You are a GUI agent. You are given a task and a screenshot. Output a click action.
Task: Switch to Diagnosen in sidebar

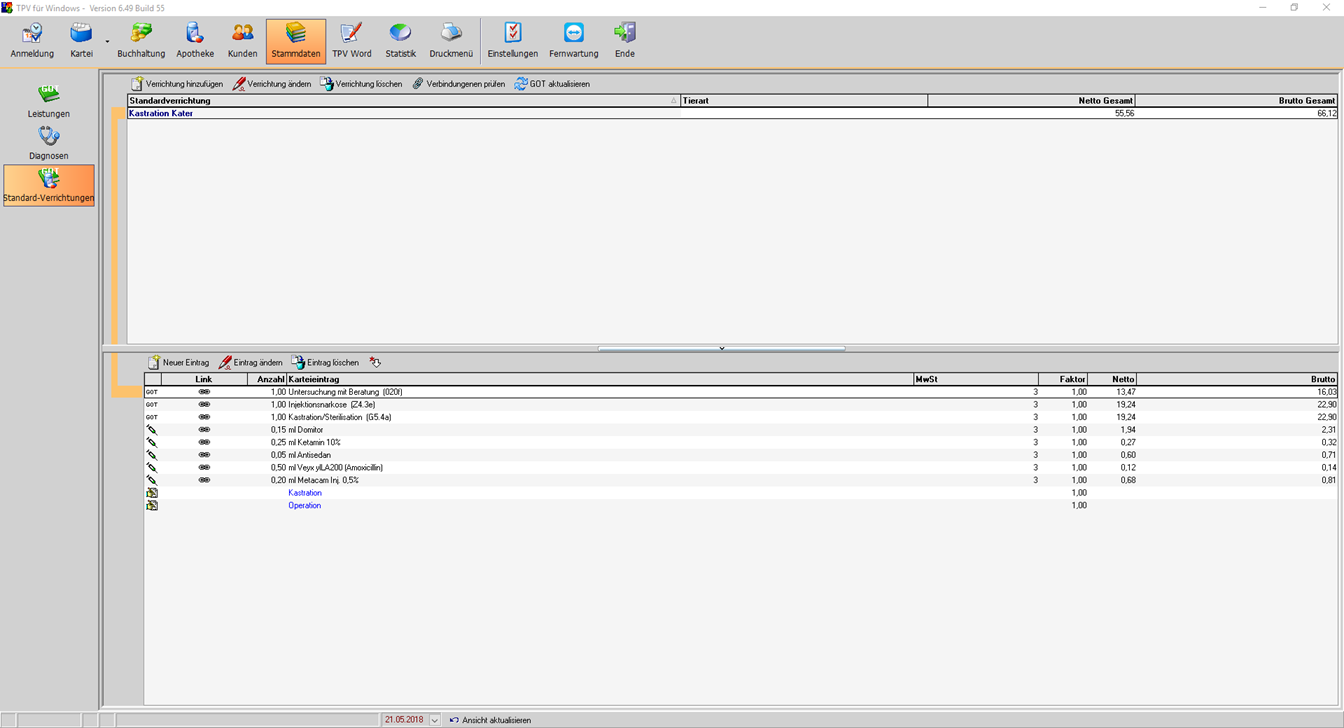49,143
